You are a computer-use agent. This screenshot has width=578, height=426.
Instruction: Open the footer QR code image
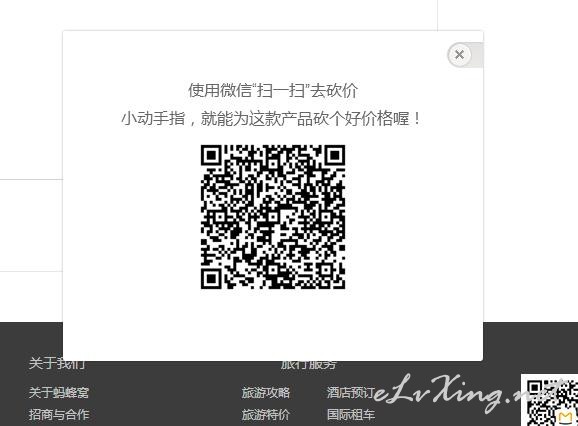pos(549,400)
